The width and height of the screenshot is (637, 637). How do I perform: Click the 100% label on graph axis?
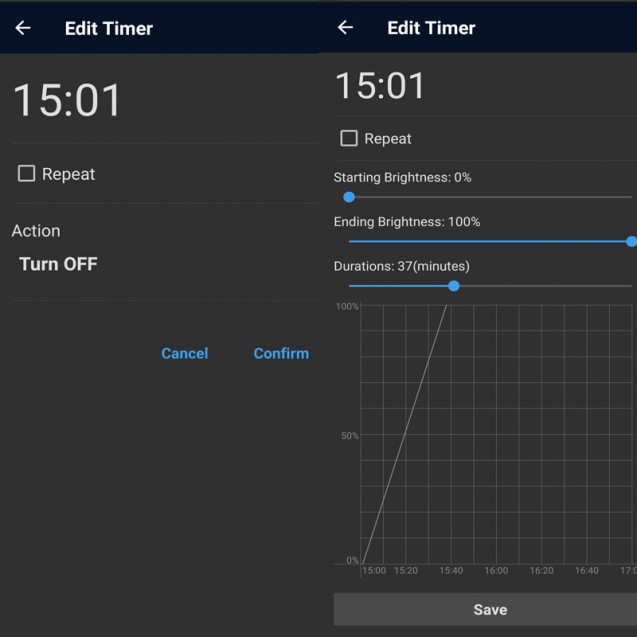coord(347,307)
